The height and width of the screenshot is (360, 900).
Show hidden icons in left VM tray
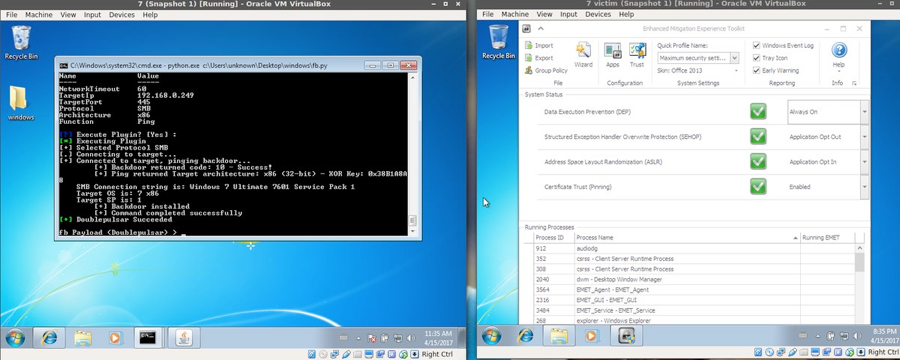[x=359, y=338]
